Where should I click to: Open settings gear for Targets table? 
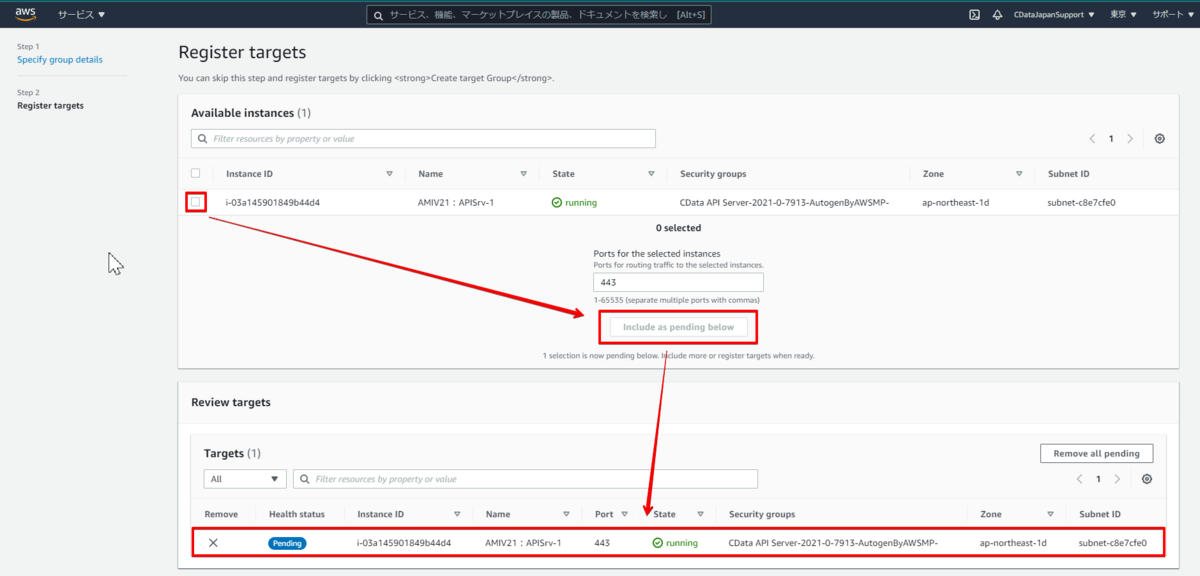(1147, 479)
